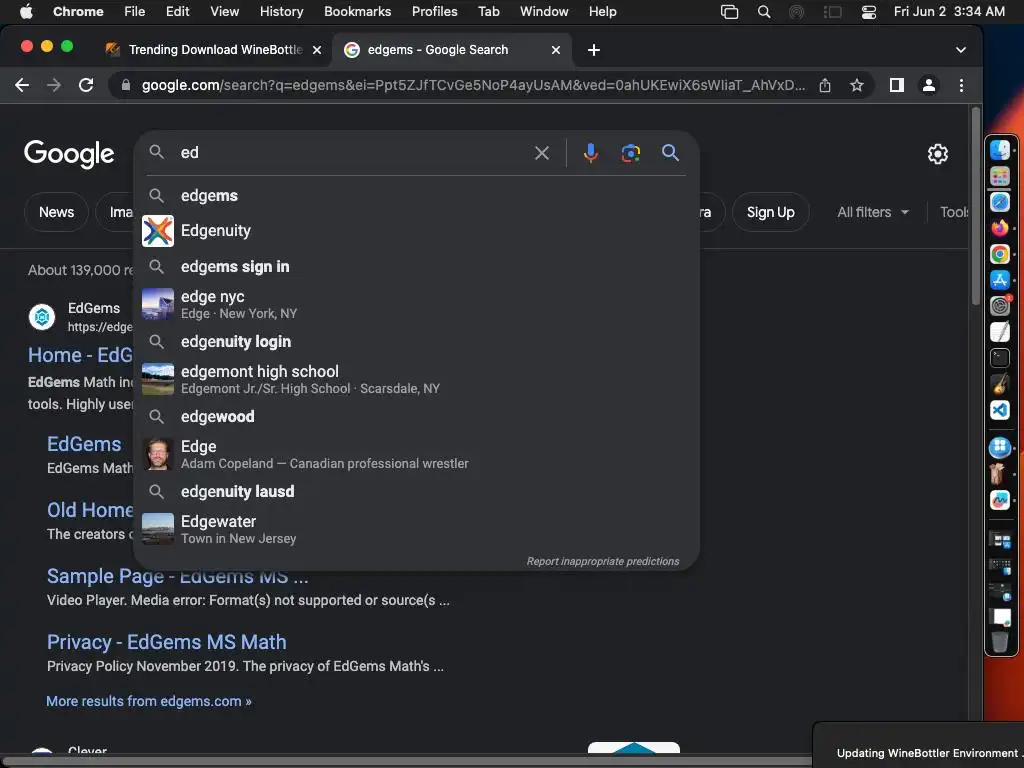Viewport: 1024px width, 768px height.
Task: Click the Edgenuity logo thumbnail
Action: 158,231
